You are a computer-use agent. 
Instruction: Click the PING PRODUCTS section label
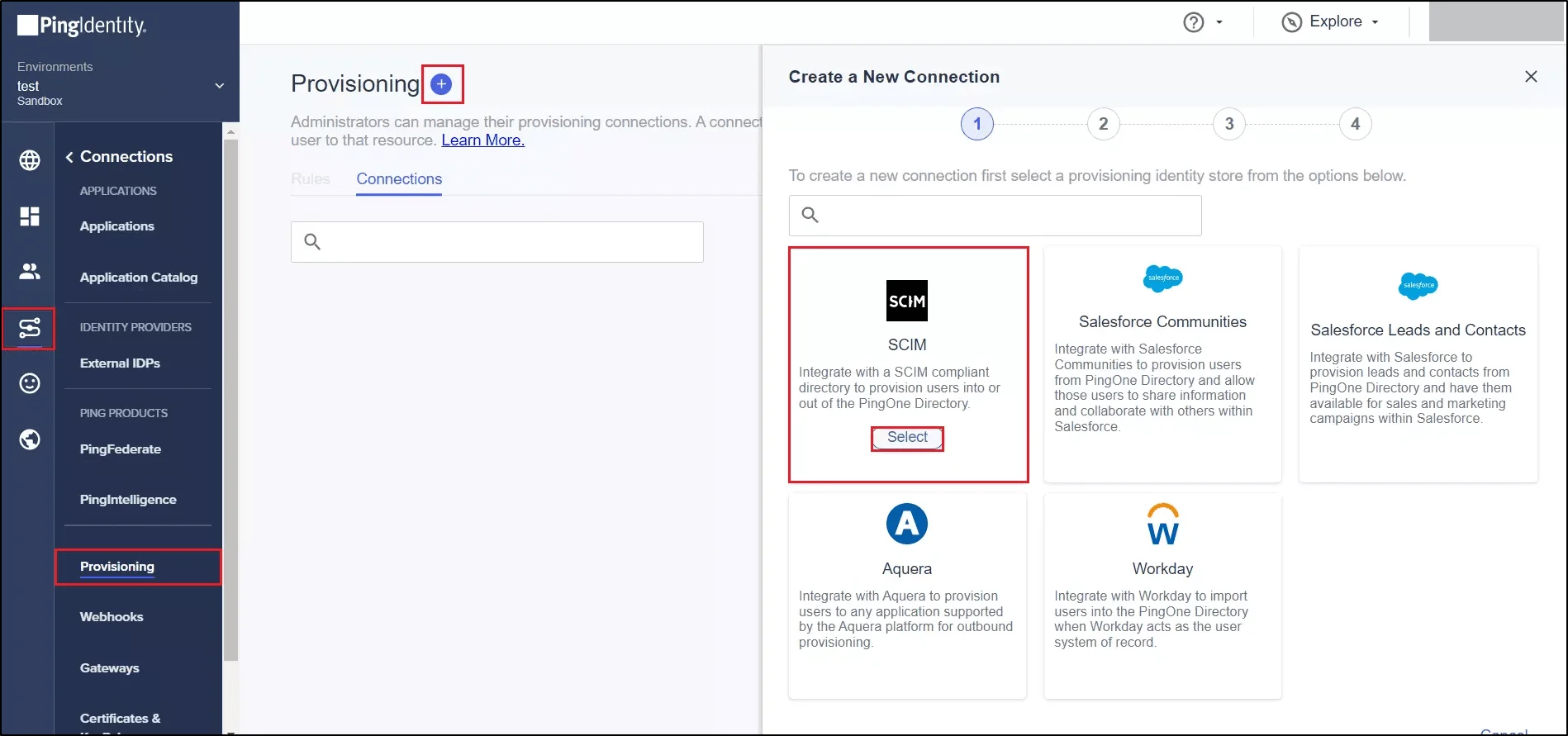coord(124,413)
